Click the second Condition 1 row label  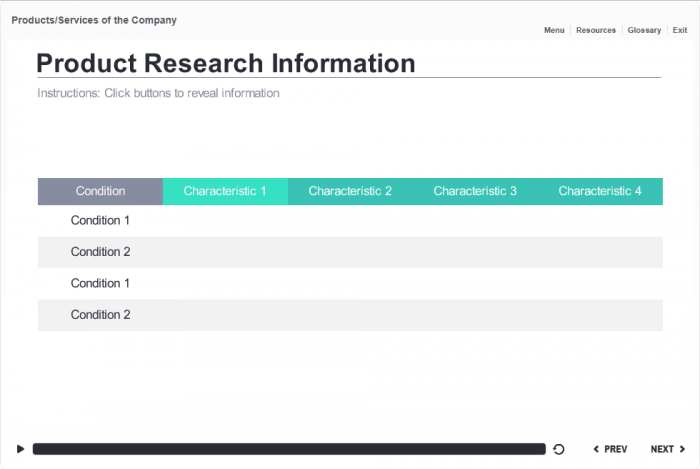(100, 283)
